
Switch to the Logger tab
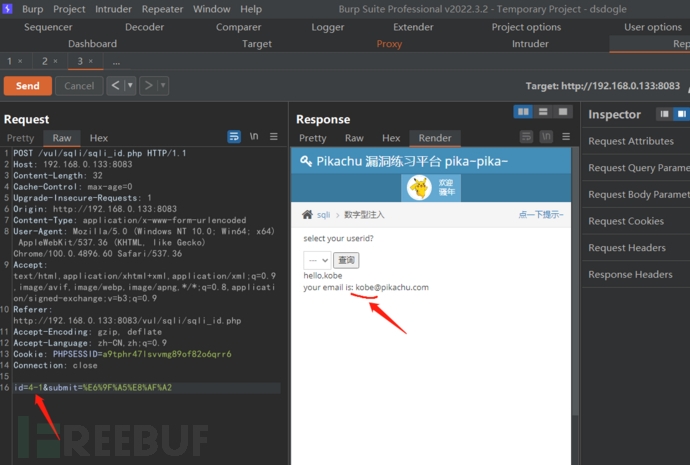tap(327, 27)
